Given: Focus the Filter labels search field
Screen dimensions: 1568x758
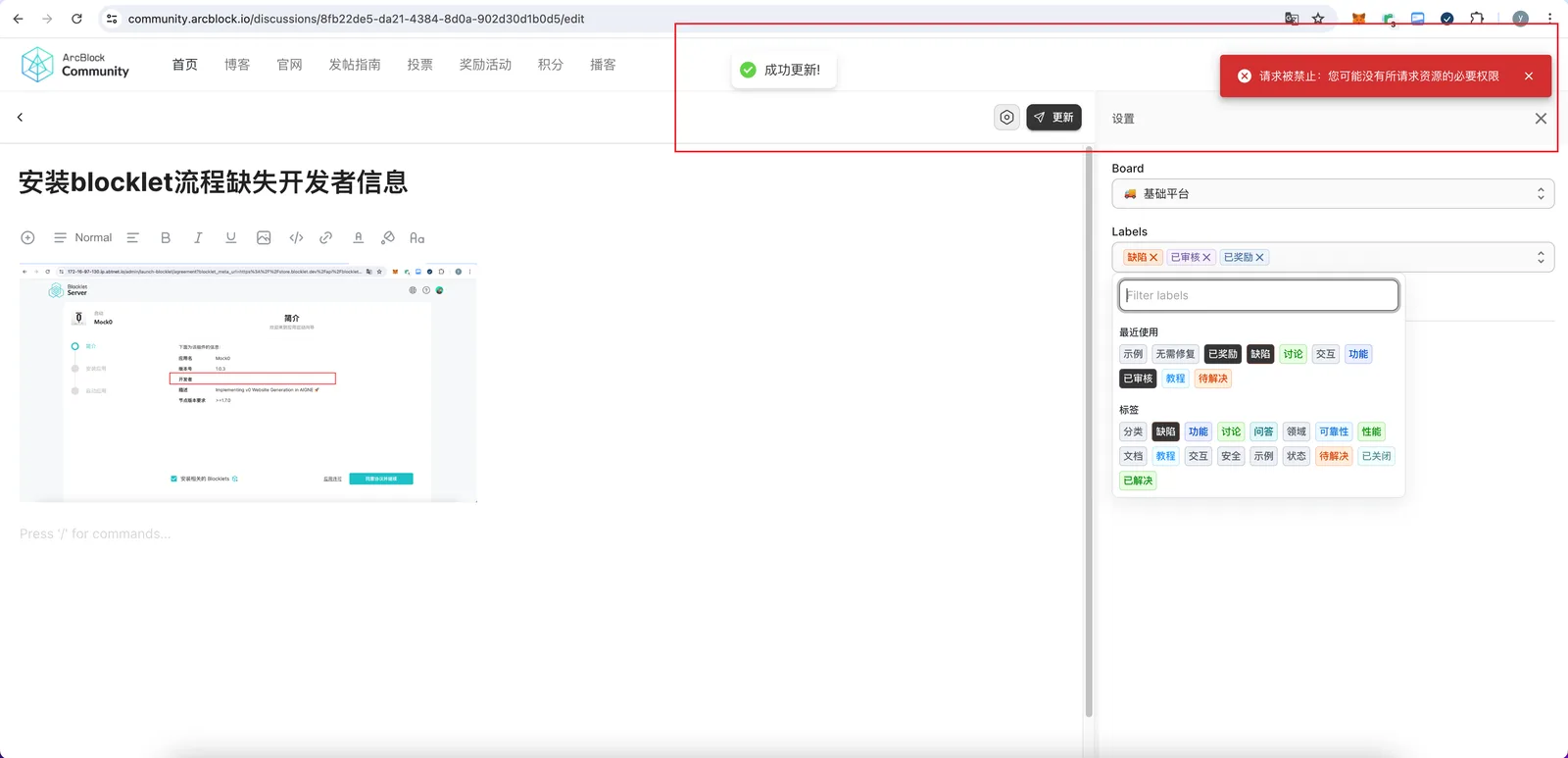Looking at the screenshot, I should coord(1258,295).
